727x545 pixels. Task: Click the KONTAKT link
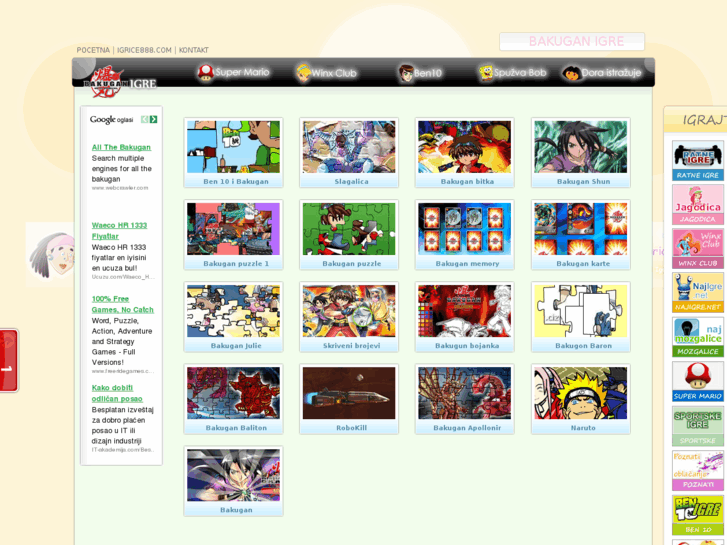point(194,50)
